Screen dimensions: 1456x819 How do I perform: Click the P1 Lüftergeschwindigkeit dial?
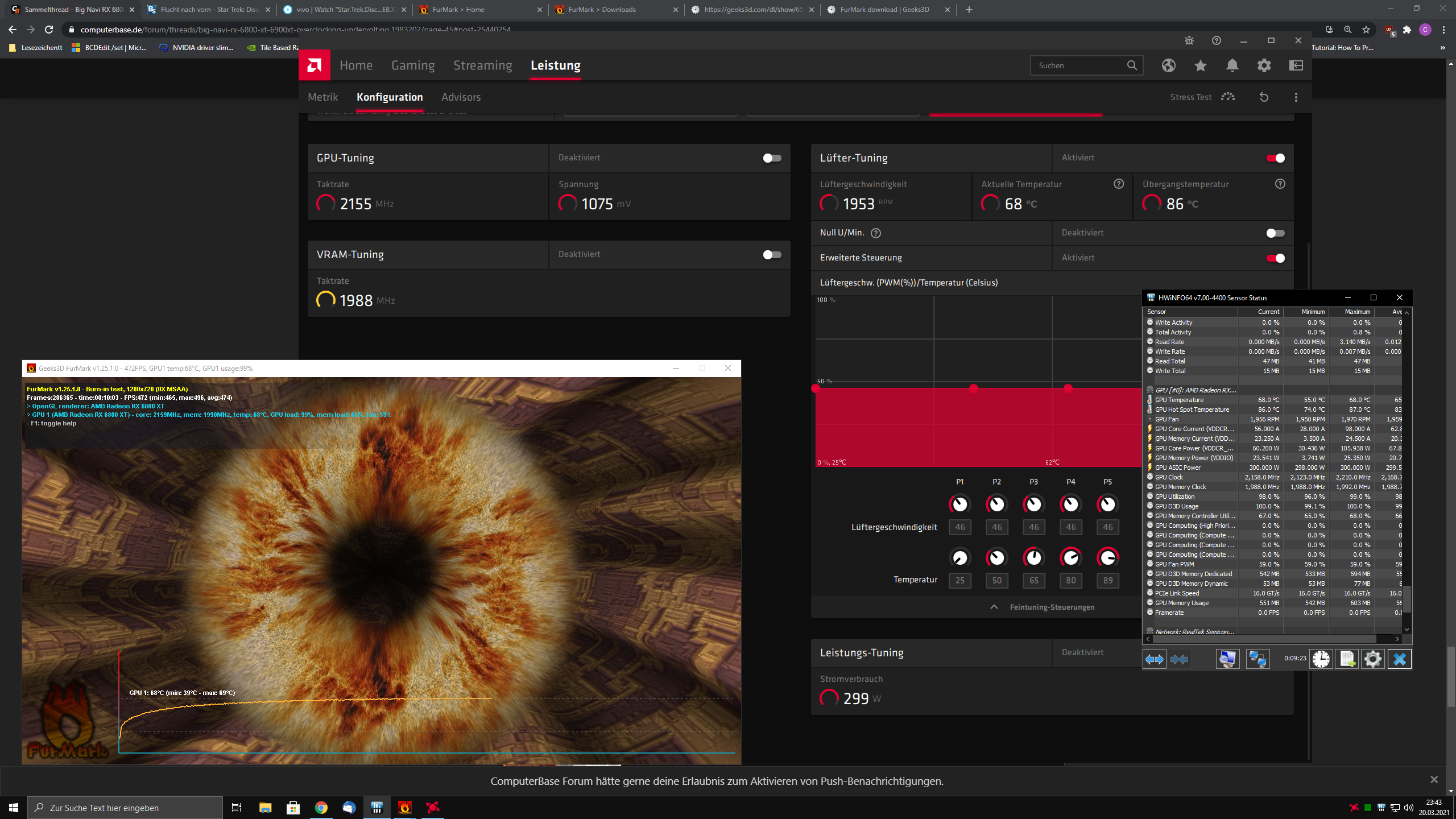(959, 504)
